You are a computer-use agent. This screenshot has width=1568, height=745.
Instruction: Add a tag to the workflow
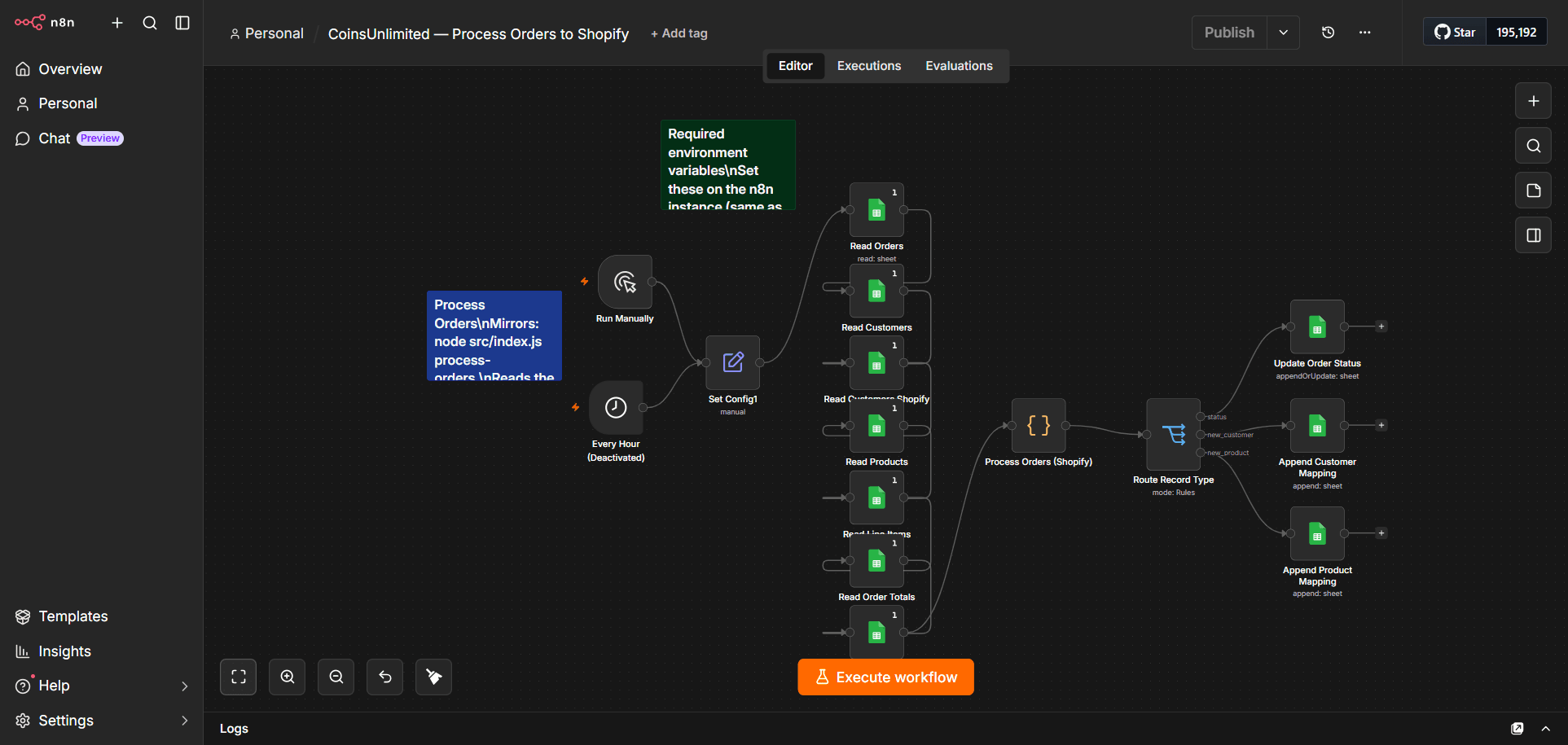(679, 33)
